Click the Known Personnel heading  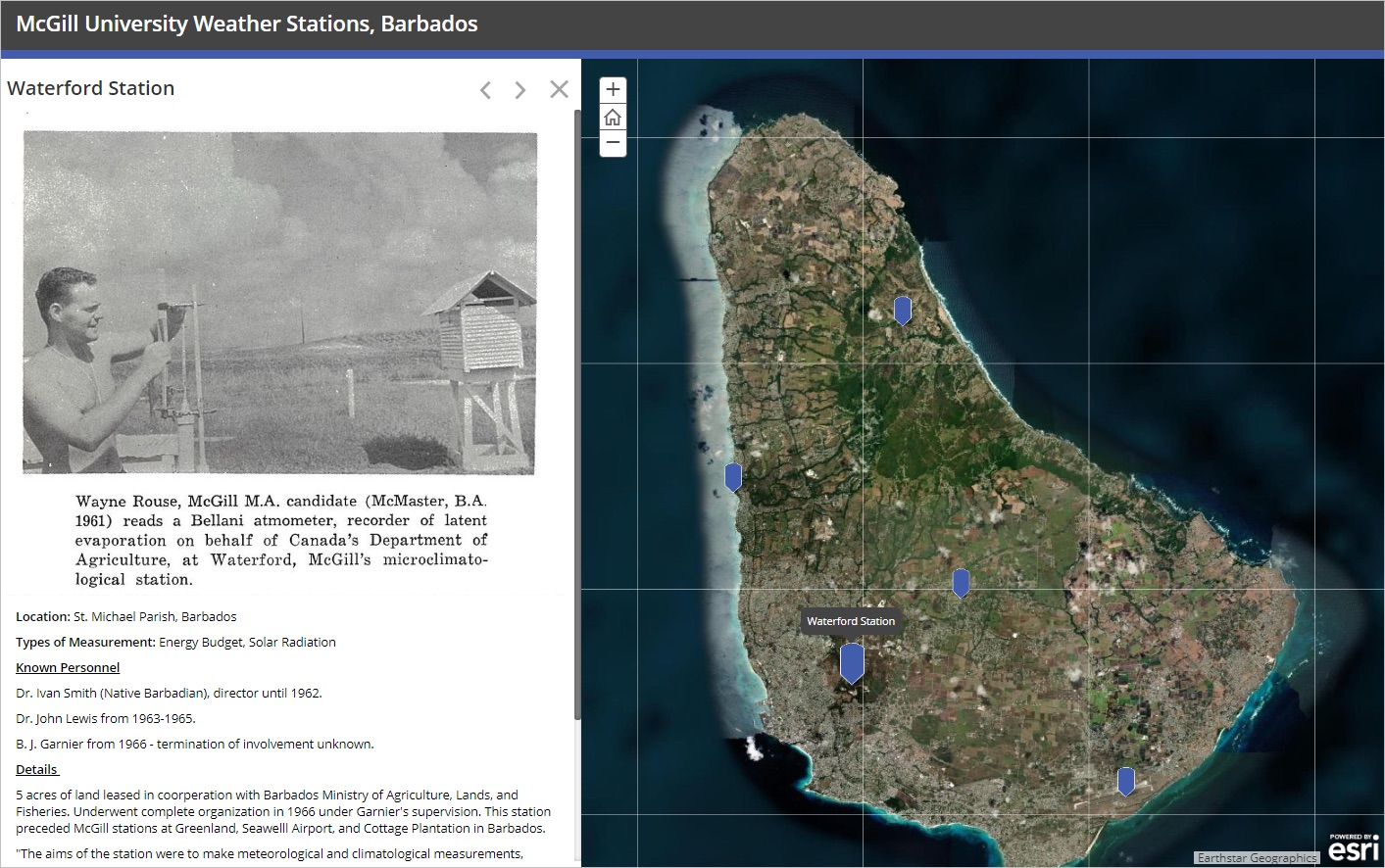[x=68, y=667]
